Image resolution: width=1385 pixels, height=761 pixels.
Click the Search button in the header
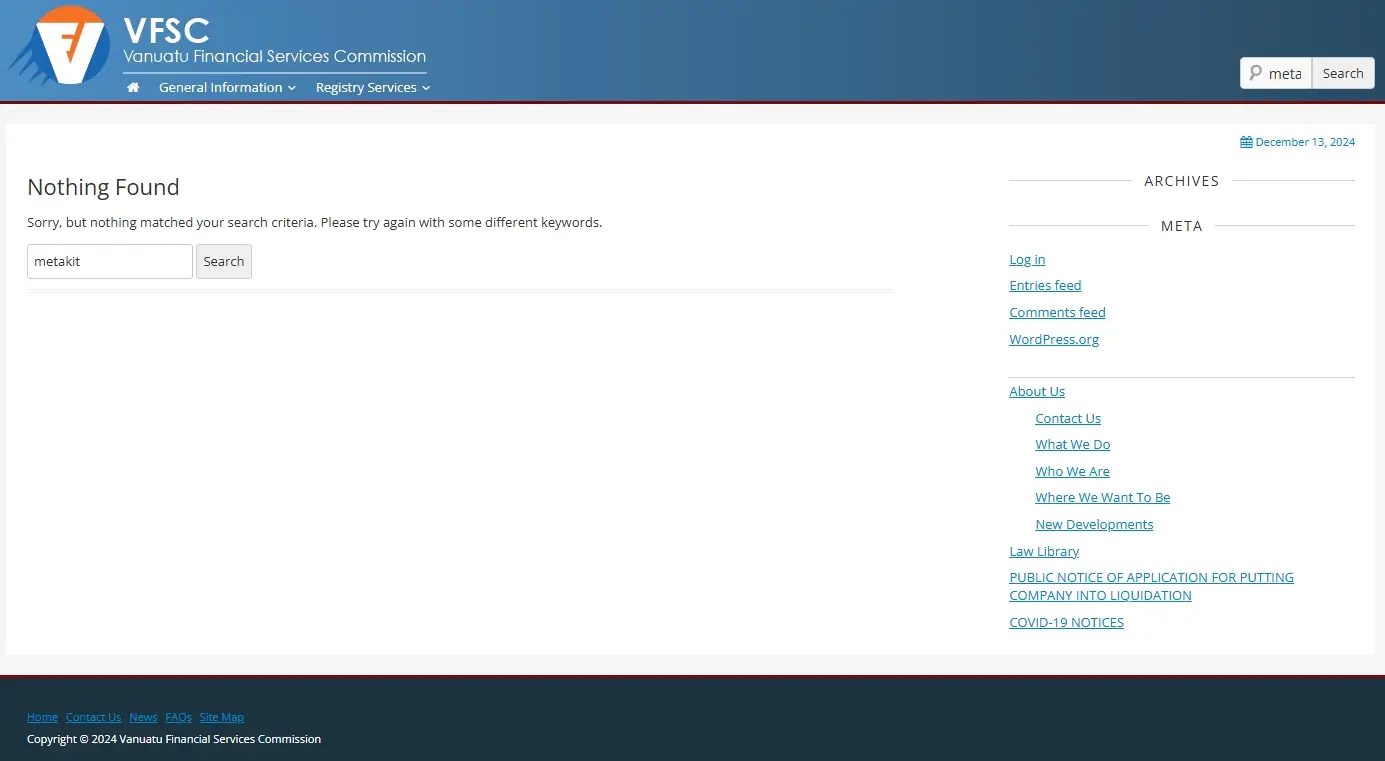(1342, 72)
